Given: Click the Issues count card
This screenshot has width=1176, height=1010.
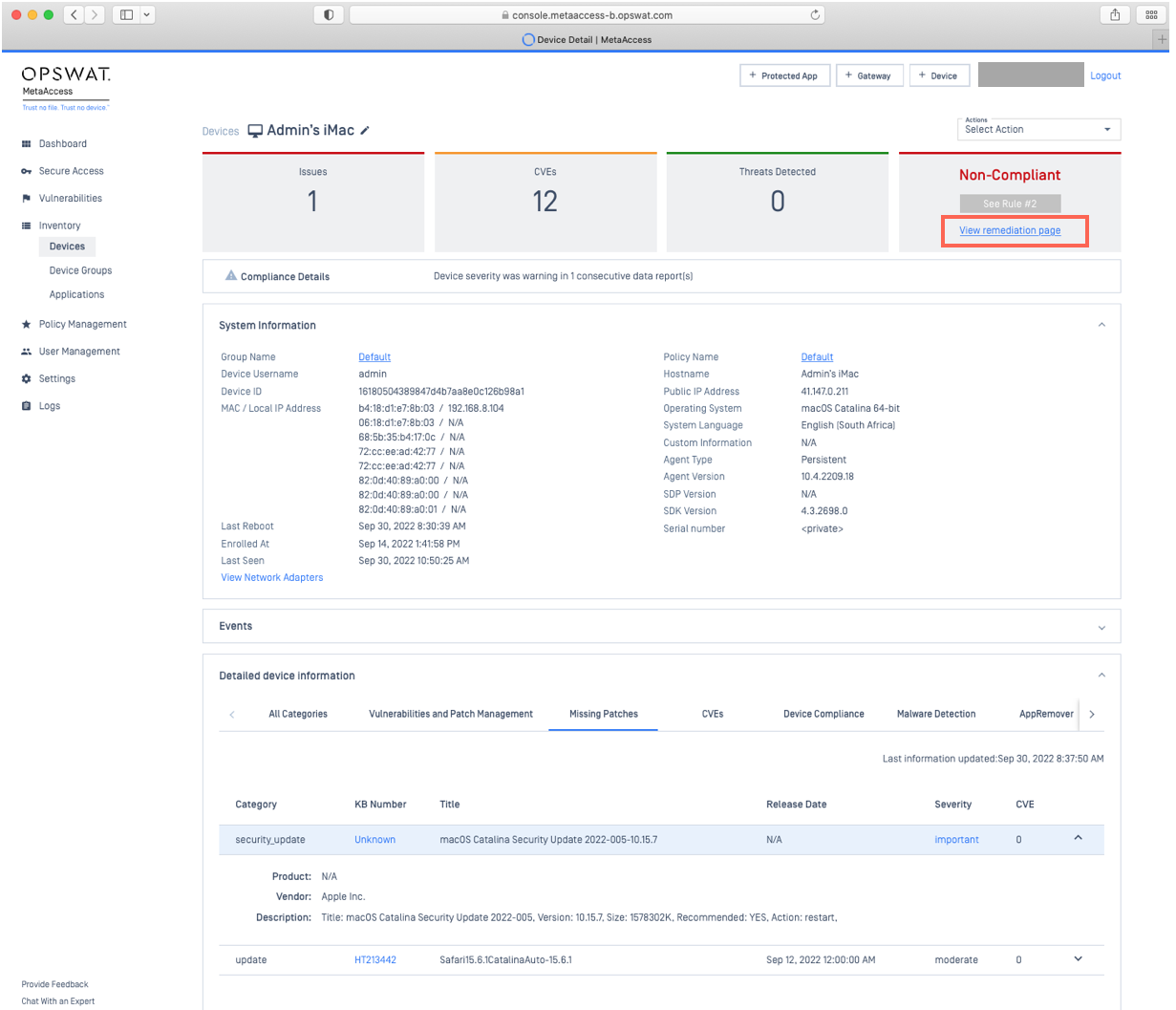Looking at the screenshot, I should (x=313, y=202).
